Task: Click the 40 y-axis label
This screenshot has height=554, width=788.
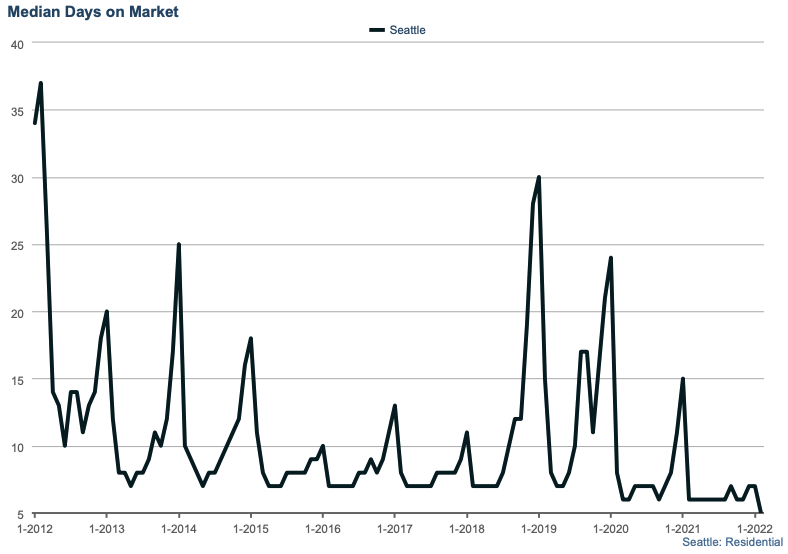Action: (x=17, y=44)
